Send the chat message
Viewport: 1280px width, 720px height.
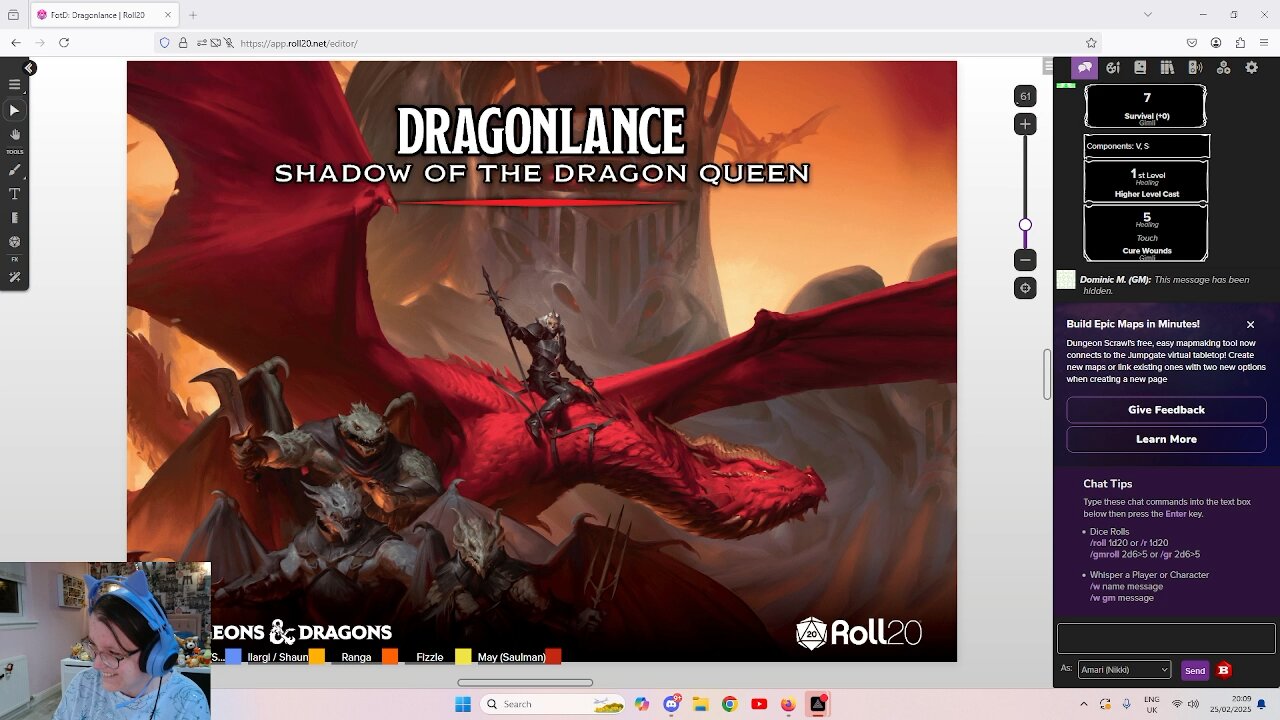coord(1195,670)
